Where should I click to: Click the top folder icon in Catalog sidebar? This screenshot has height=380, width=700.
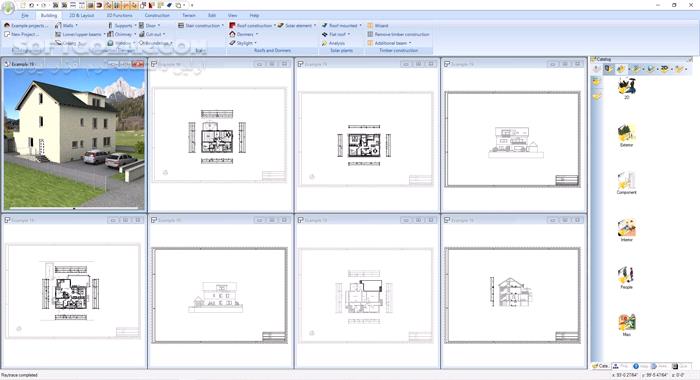point(596,82)
